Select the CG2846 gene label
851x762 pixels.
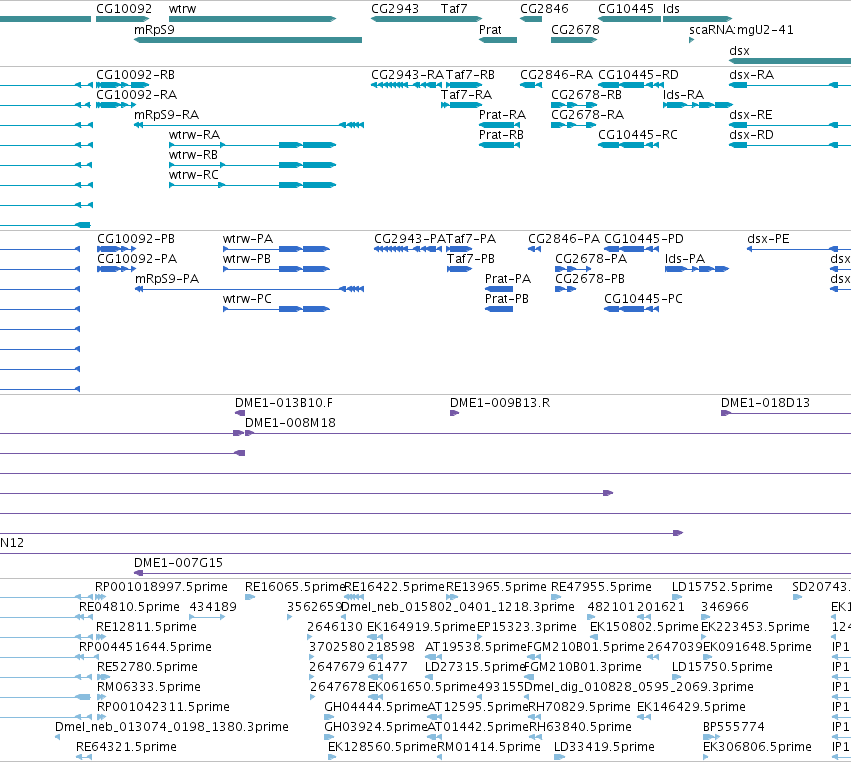coord(544,9)
